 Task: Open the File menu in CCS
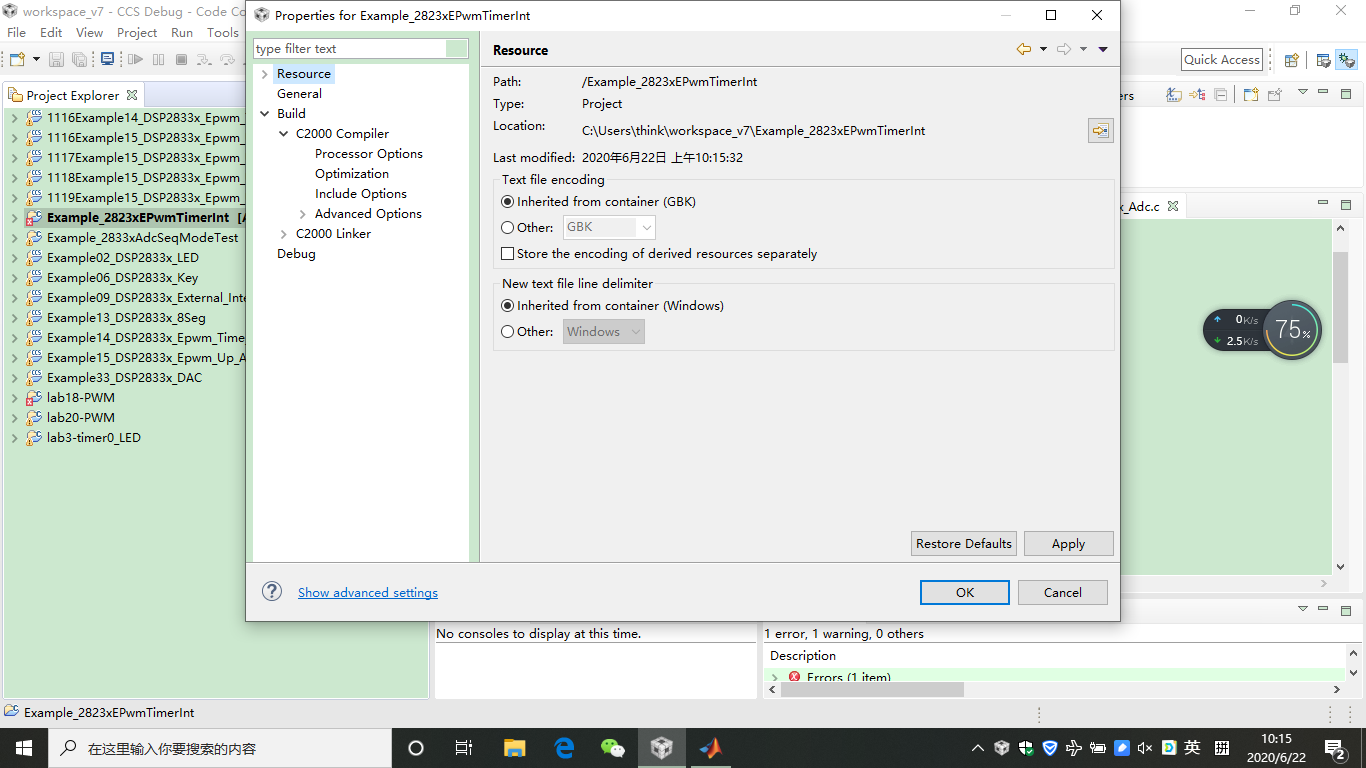[x=16, y=32]
